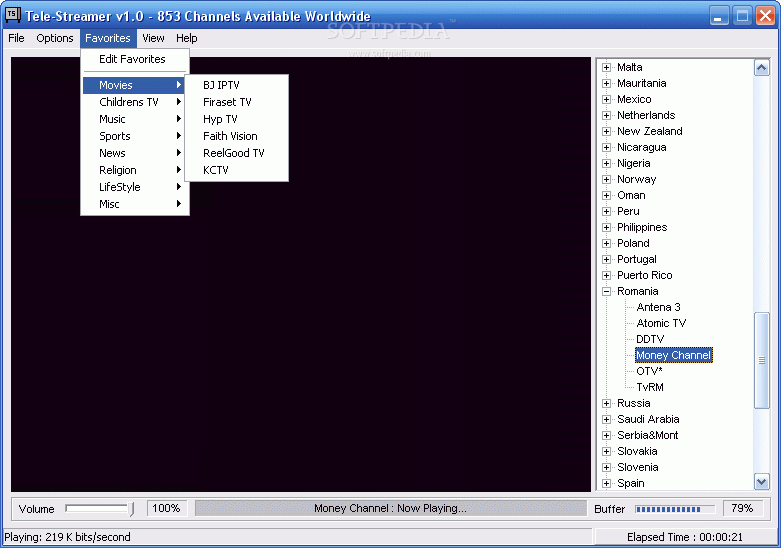The height and width of the screenshot is (548, 781).
Task: Click the Money Channel Now Playing status
Action: coord(390,509)
